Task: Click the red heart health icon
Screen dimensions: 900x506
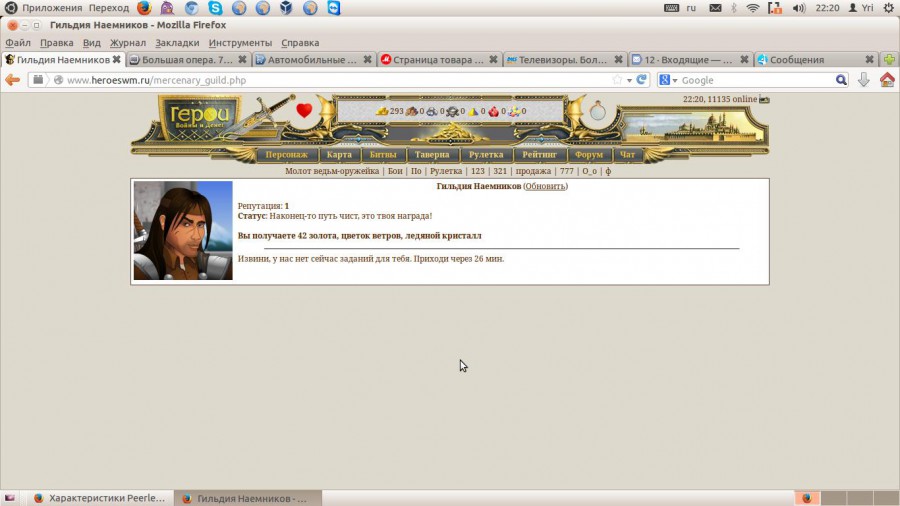Action: (x=304, y=110)
